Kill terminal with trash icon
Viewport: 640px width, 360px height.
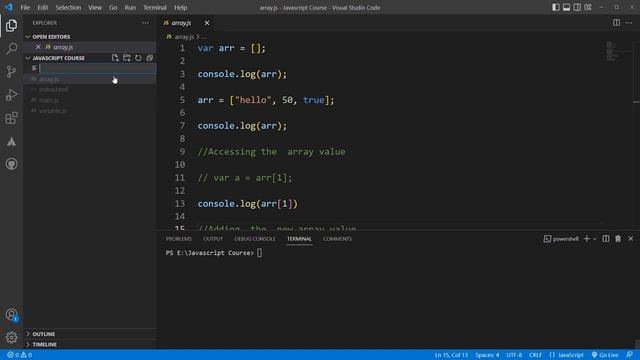click(618, 239)
